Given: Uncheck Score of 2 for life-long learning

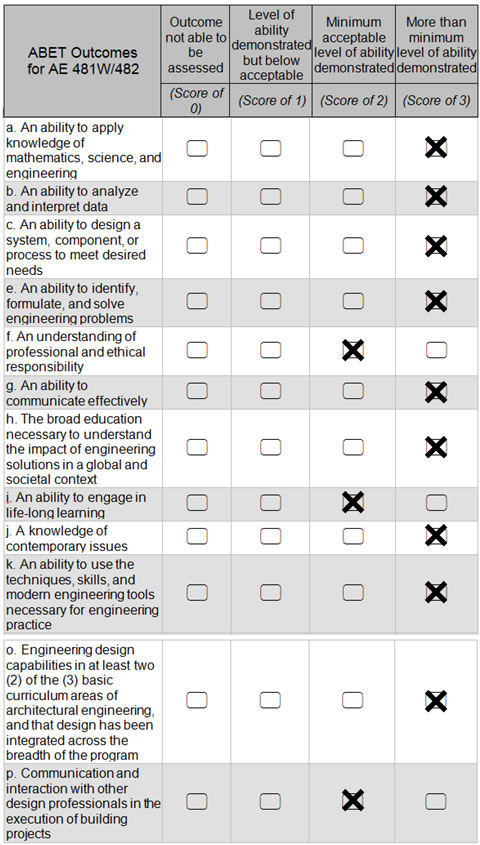Looking at the screenshot, I should pyautogui.click(x=353, y=503).
